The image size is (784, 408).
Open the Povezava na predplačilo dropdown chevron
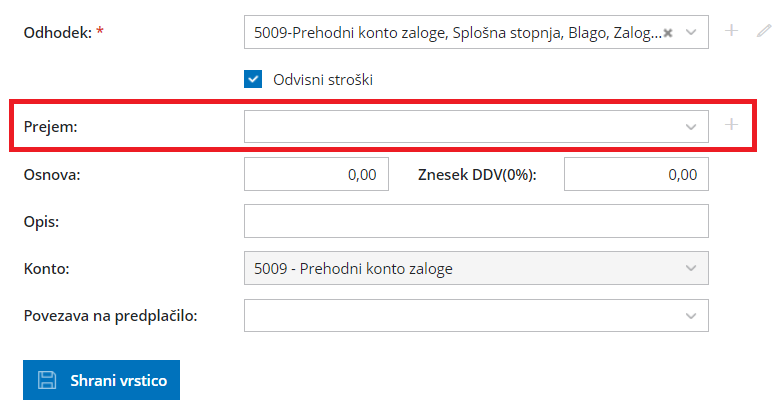click(x=690, y=315)
